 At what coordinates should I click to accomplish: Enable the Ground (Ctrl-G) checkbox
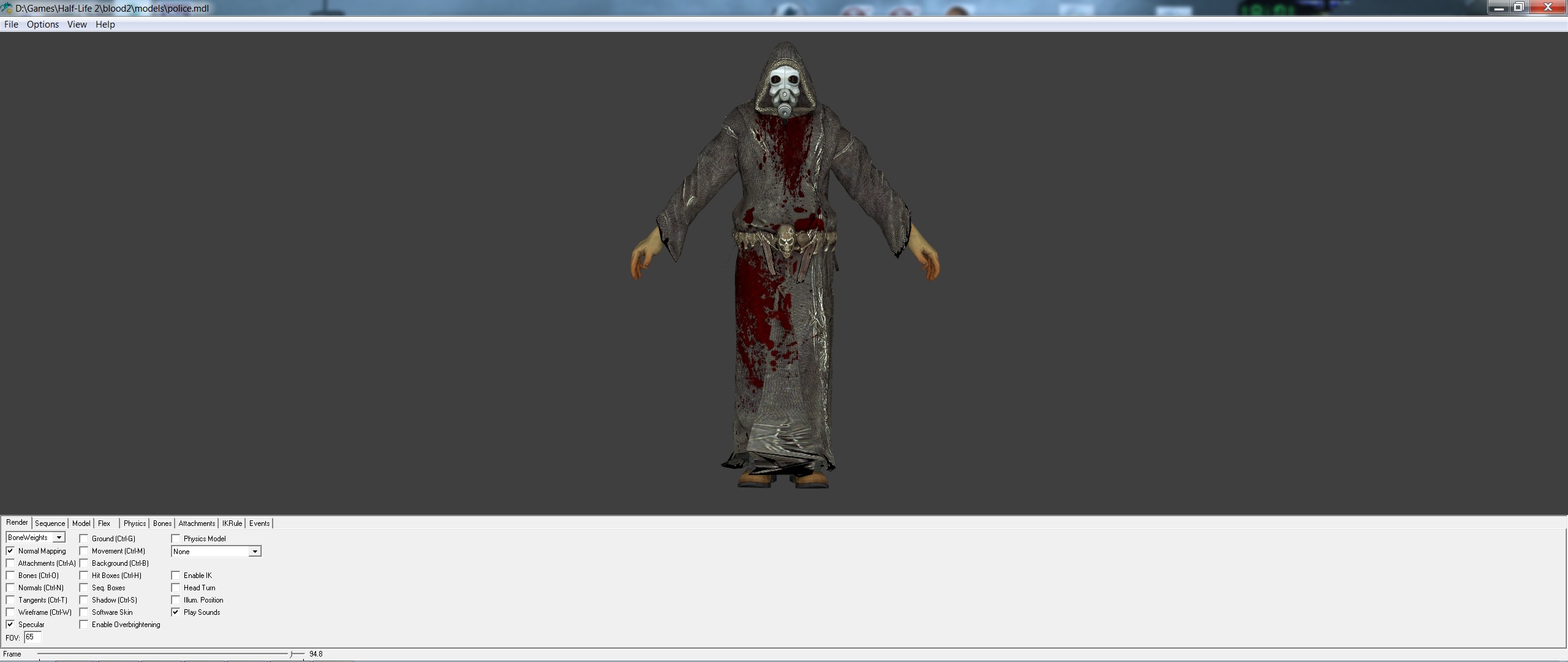[x=84, y=538]
